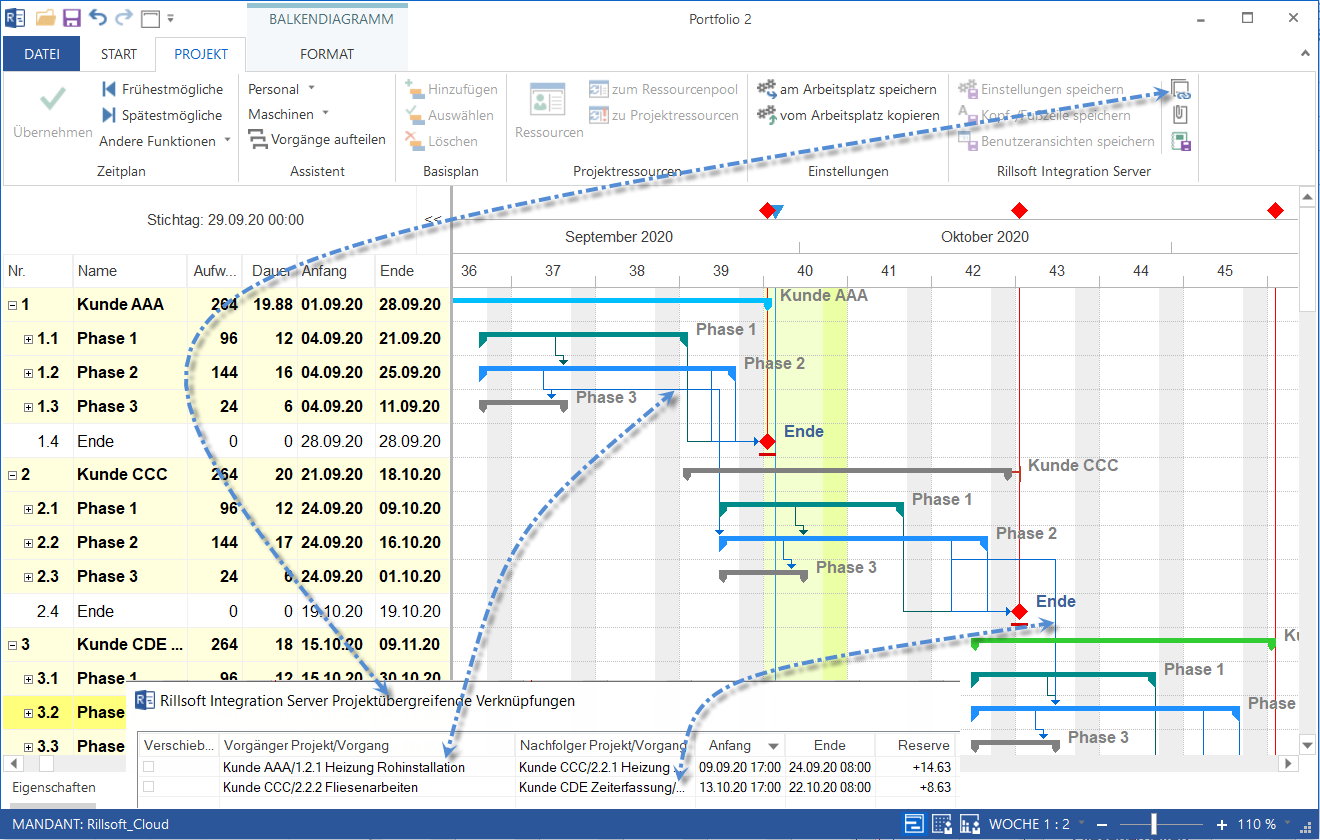Open the Maschinen dropdown
The height and width of the screenshot is (840, 1320).
click(x=289, y=114)
